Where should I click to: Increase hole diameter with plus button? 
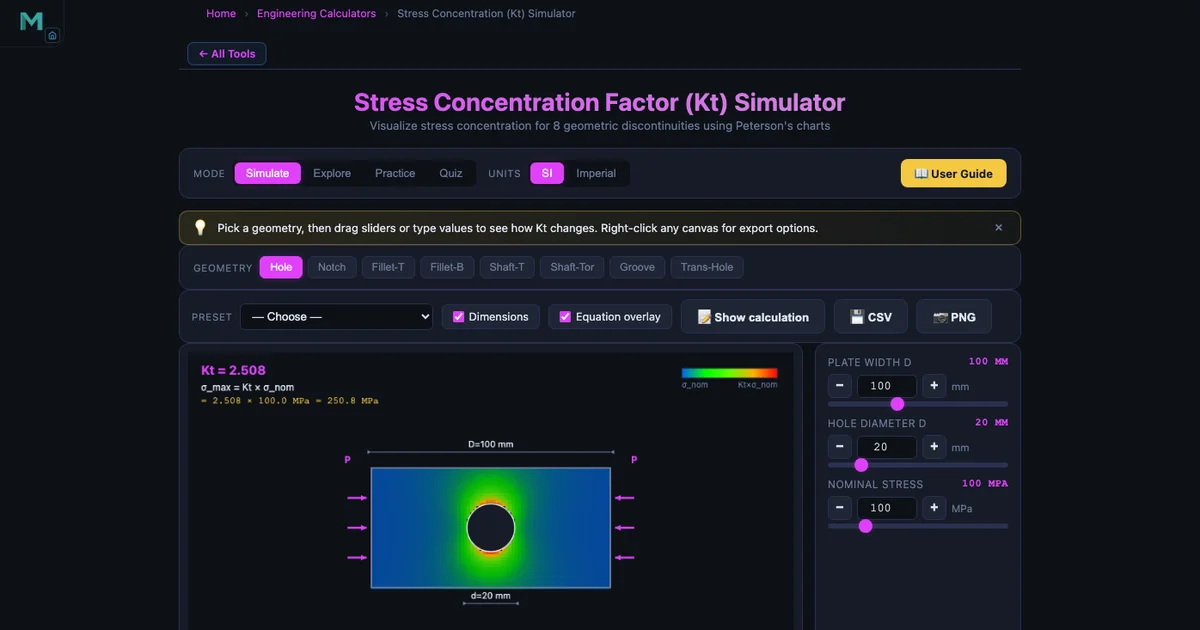point(934,447)
